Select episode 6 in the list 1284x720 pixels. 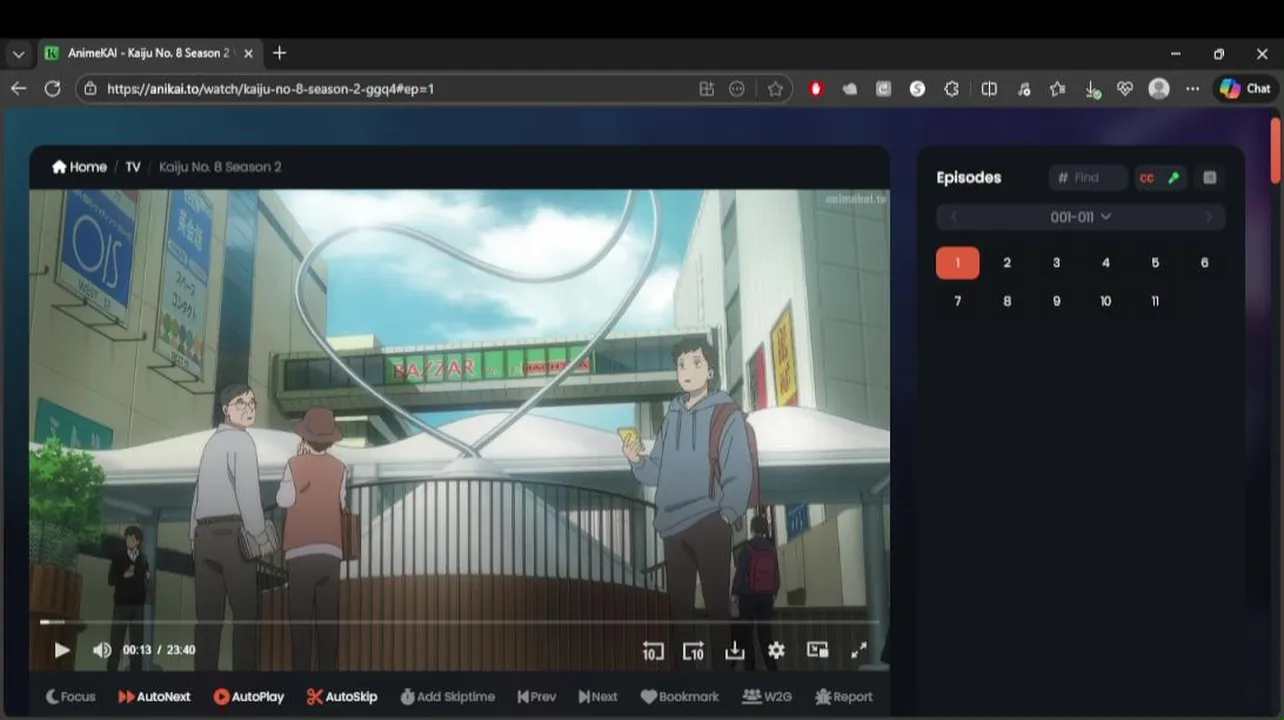[1204, 263]
